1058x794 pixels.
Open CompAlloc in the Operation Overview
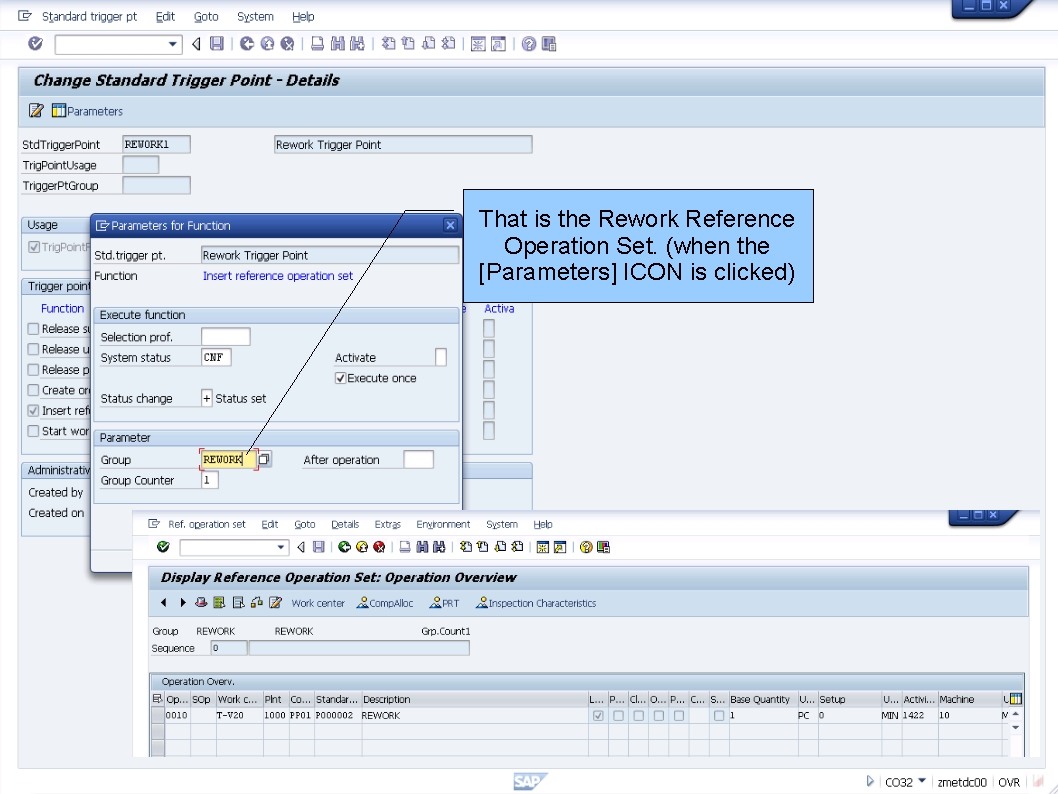(x=385, y=603)
